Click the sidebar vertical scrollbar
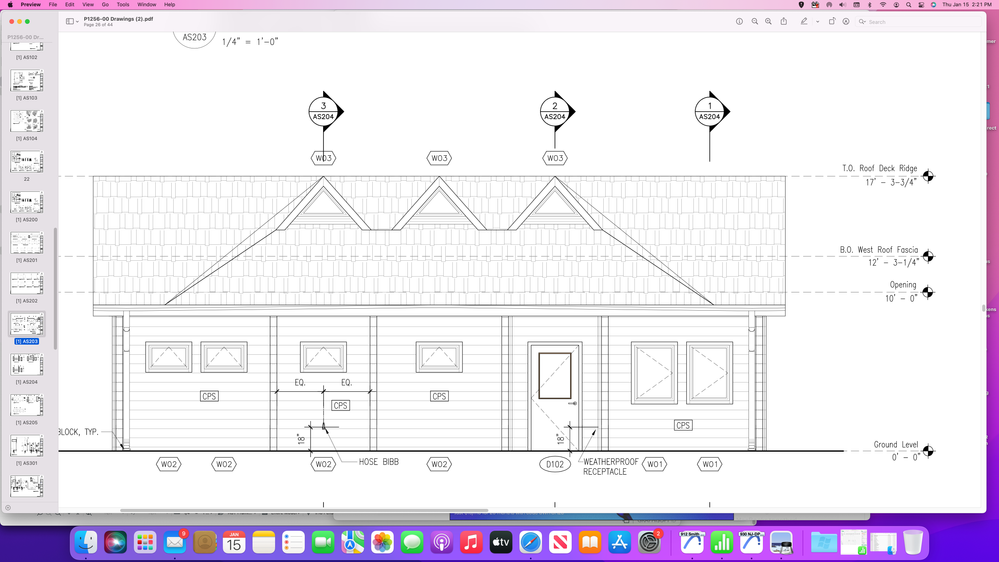Screen dimensions: 999x562 [55, 289]
